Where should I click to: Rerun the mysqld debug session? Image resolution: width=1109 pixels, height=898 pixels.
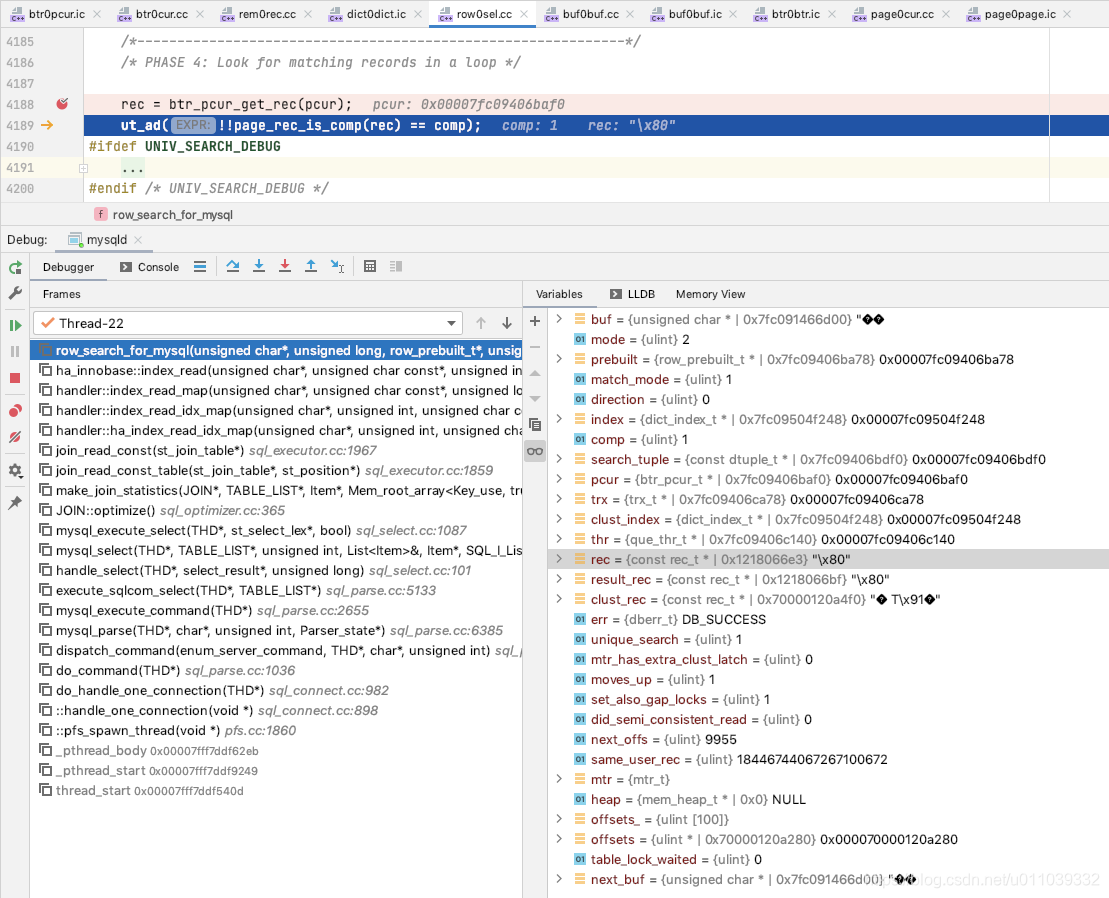[15, 267]
